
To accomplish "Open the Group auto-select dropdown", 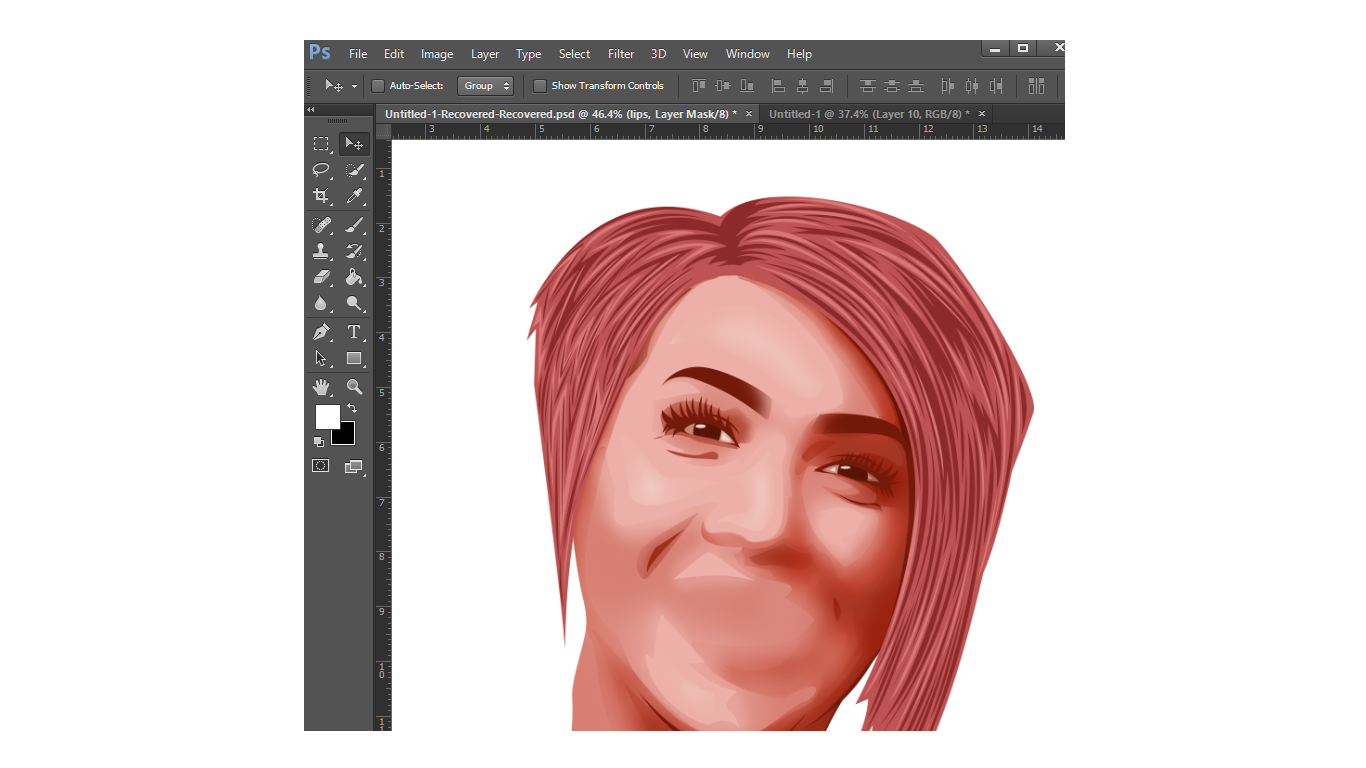I will [x=485, y=86].
